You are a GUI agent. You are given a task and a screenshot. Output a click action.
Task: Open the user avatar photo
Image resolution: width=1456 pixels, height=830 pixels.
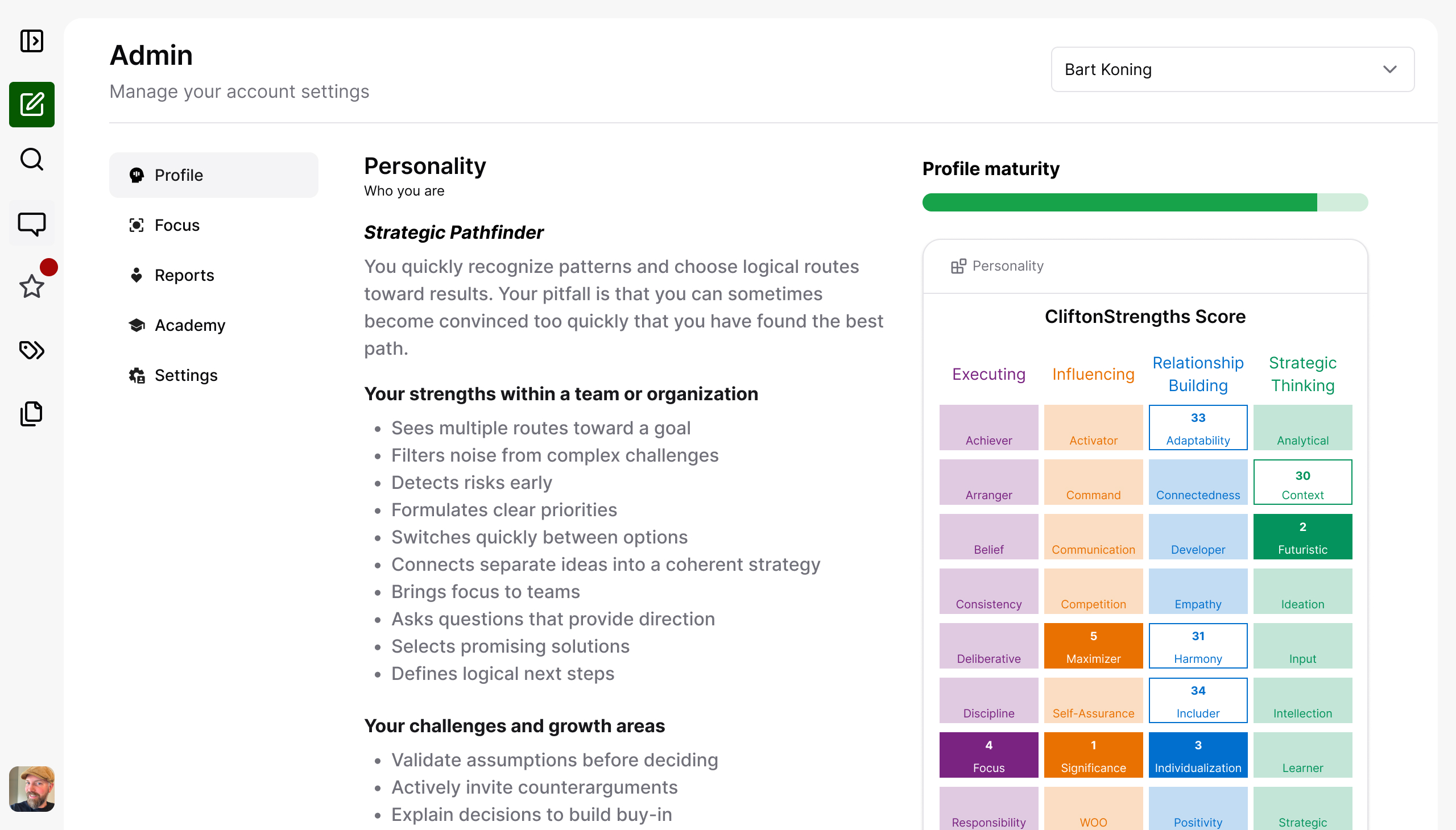32,789
